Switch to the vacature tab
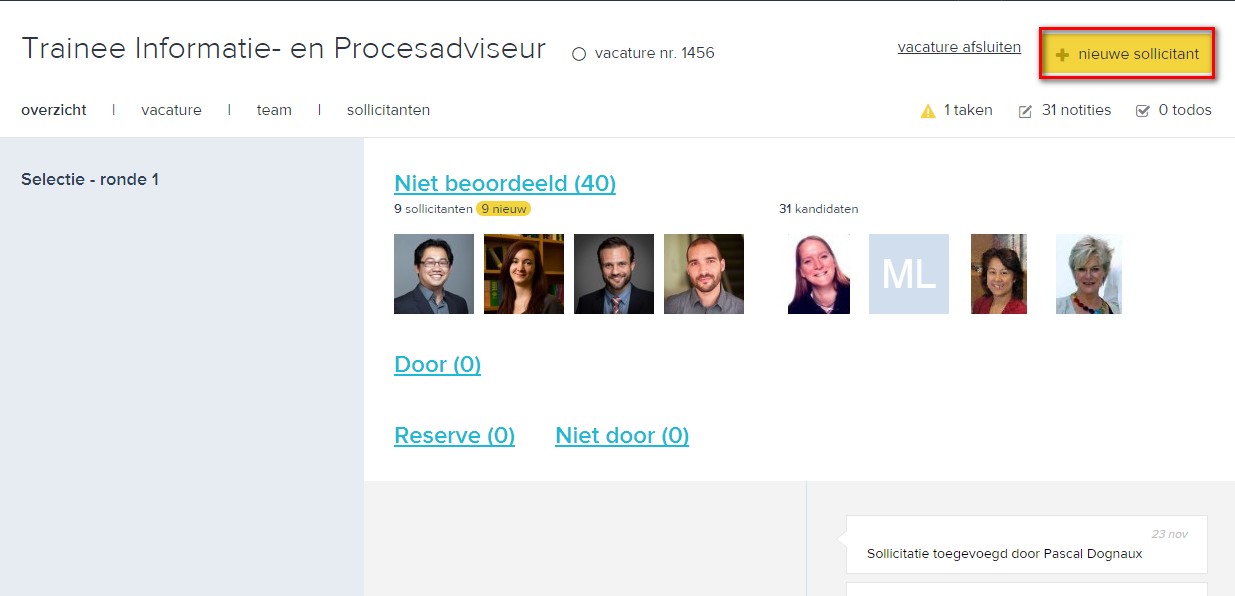Screen dimensions: 1235x596 [171, 110]
